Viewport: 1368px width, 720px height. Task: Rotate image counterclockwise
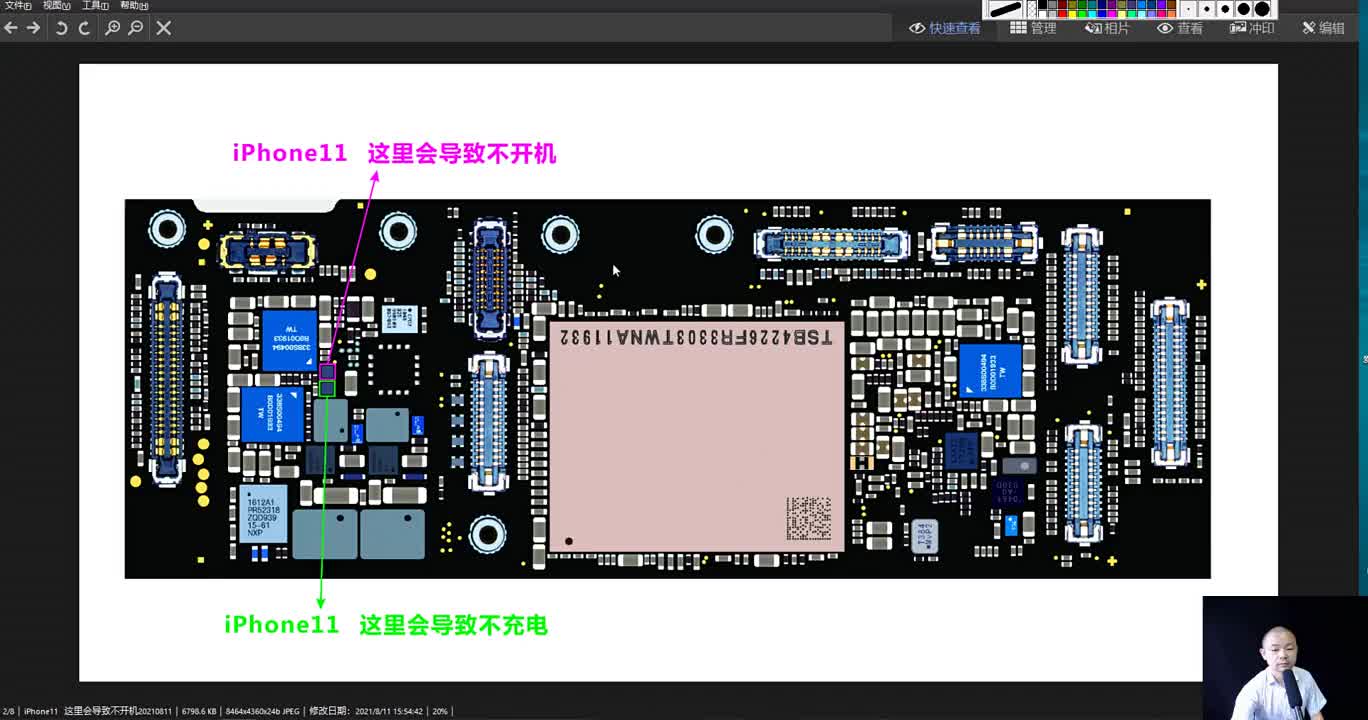[x=61, y=28]
